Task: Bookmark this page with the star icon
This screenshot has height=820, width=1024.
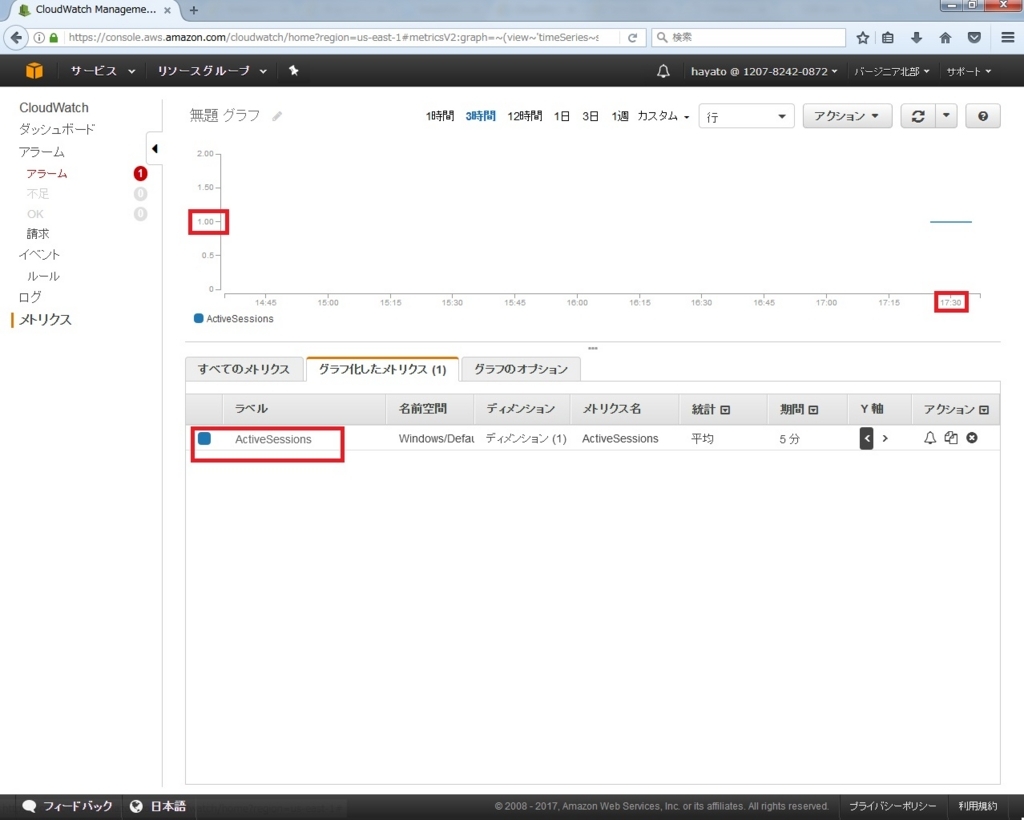Action: pyautogui.click(x=863, y=37)
